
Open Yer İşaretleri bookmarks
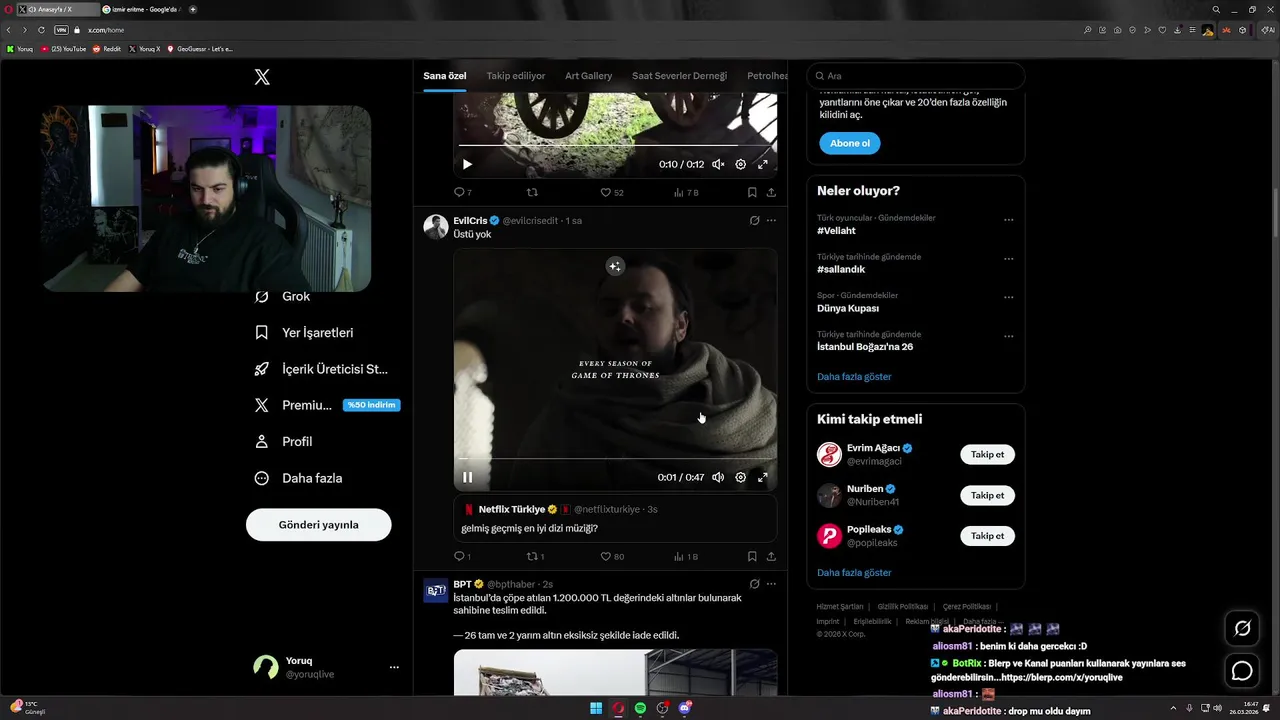point(304,333)
